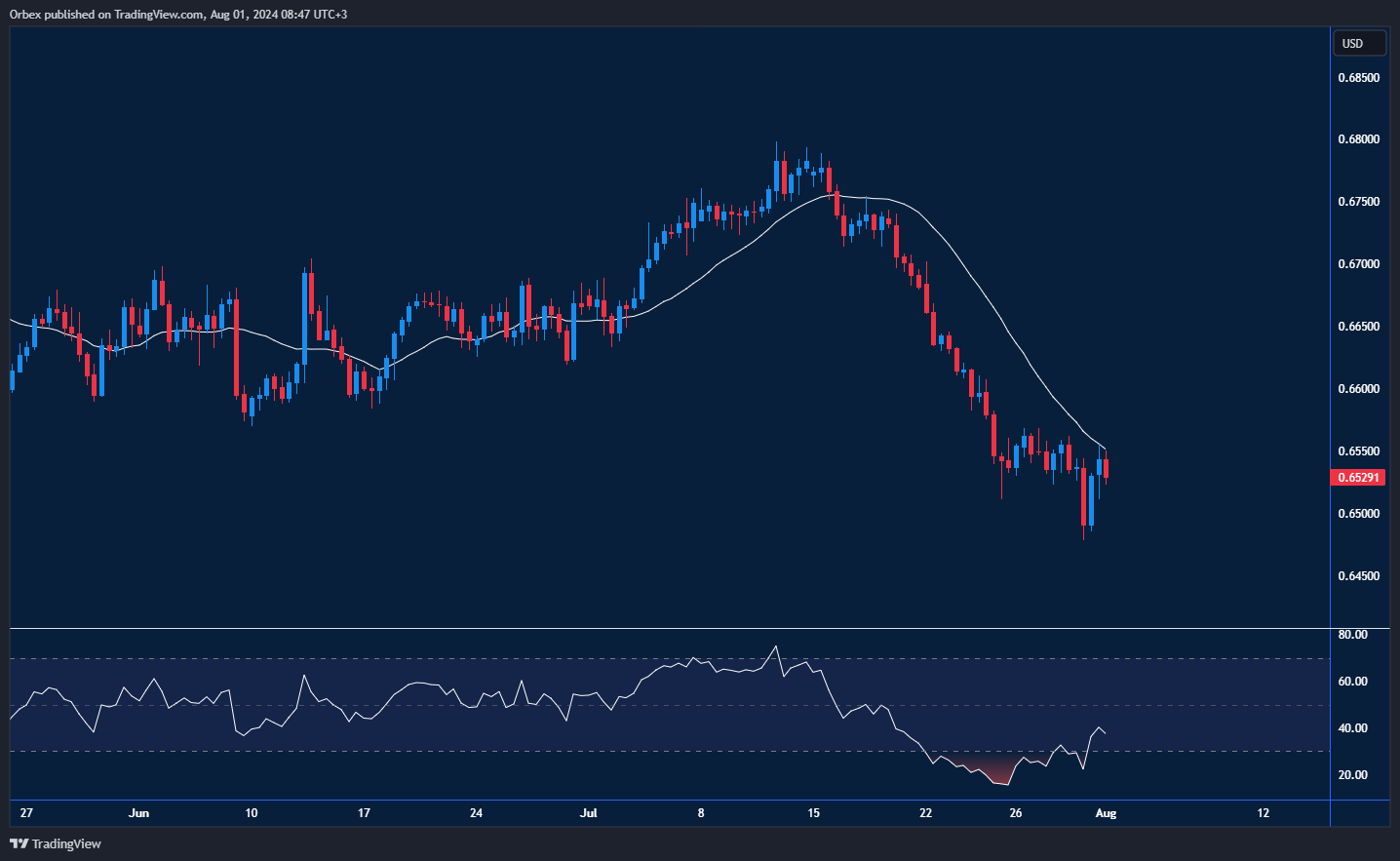1400x861 pixels.
Task: Click the 0.65500 price axis label
Action: coord(1358,451)
